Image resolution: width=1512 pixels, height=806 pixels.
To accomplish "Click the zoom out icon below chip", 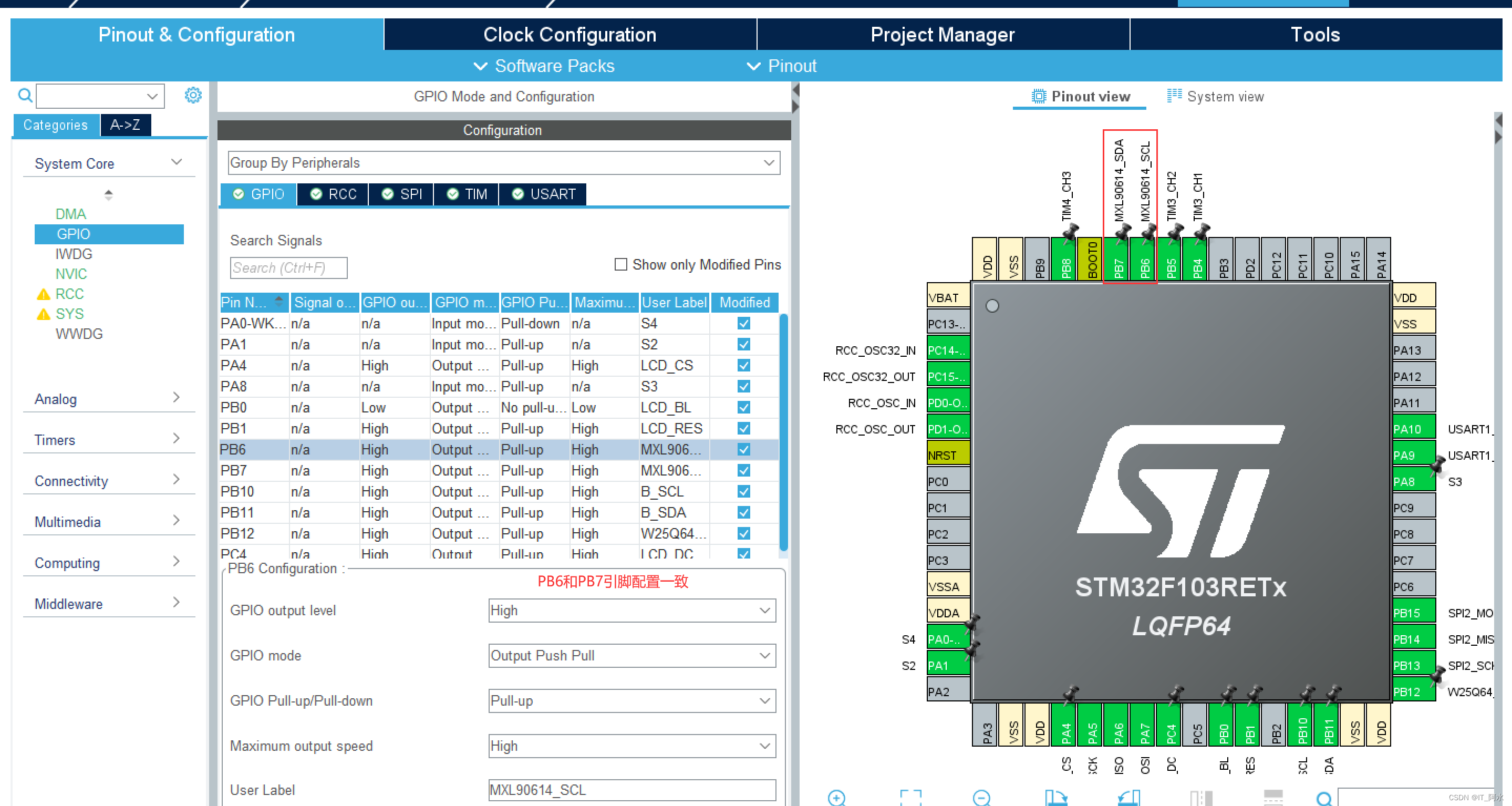I will [981, 798].
